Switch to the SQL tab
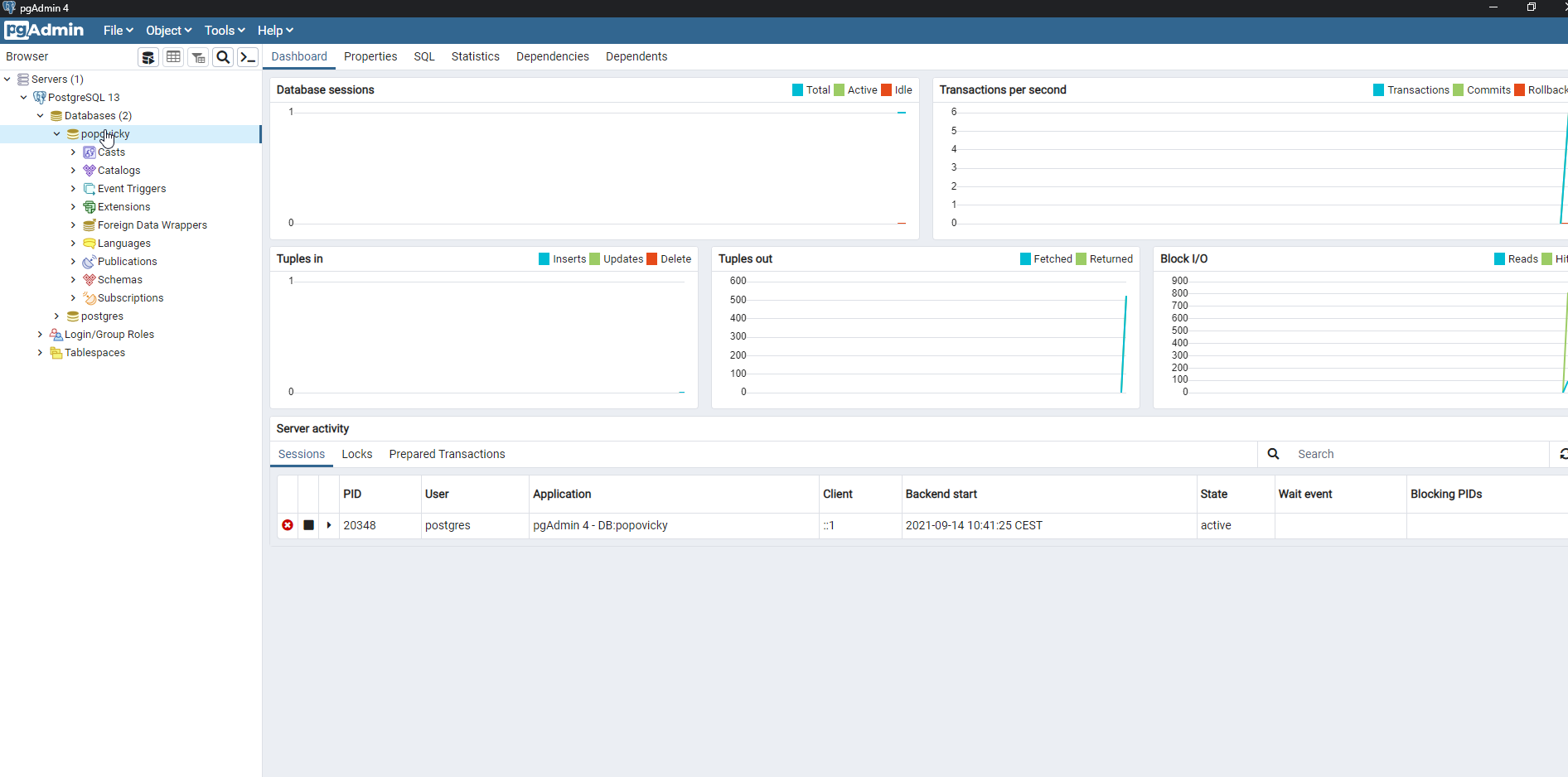Screen dimensions: 1568x777 pyautogui.click(x=424, y=56)
